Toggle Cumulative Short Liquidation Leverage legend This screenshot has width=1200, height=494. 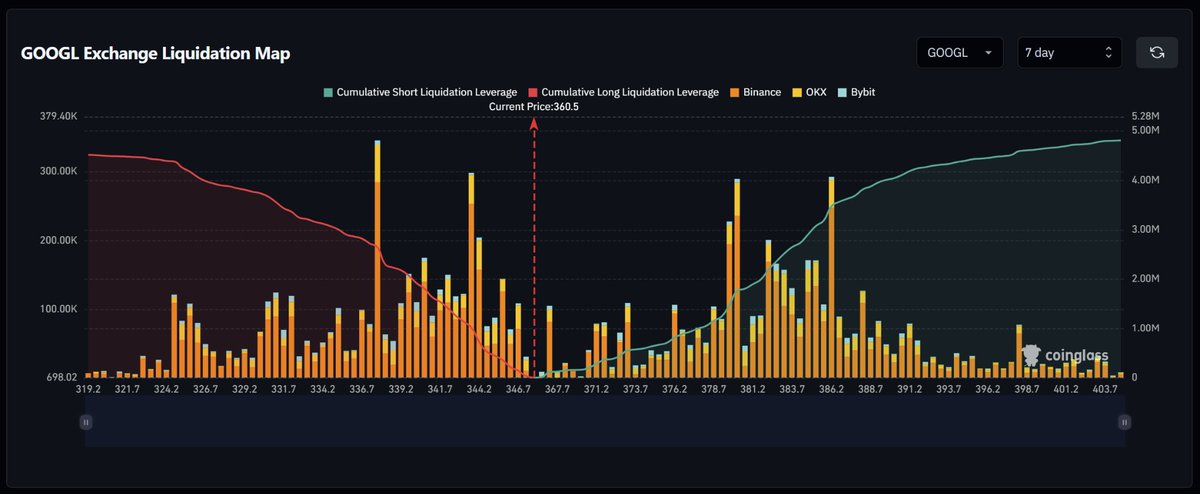420,92
